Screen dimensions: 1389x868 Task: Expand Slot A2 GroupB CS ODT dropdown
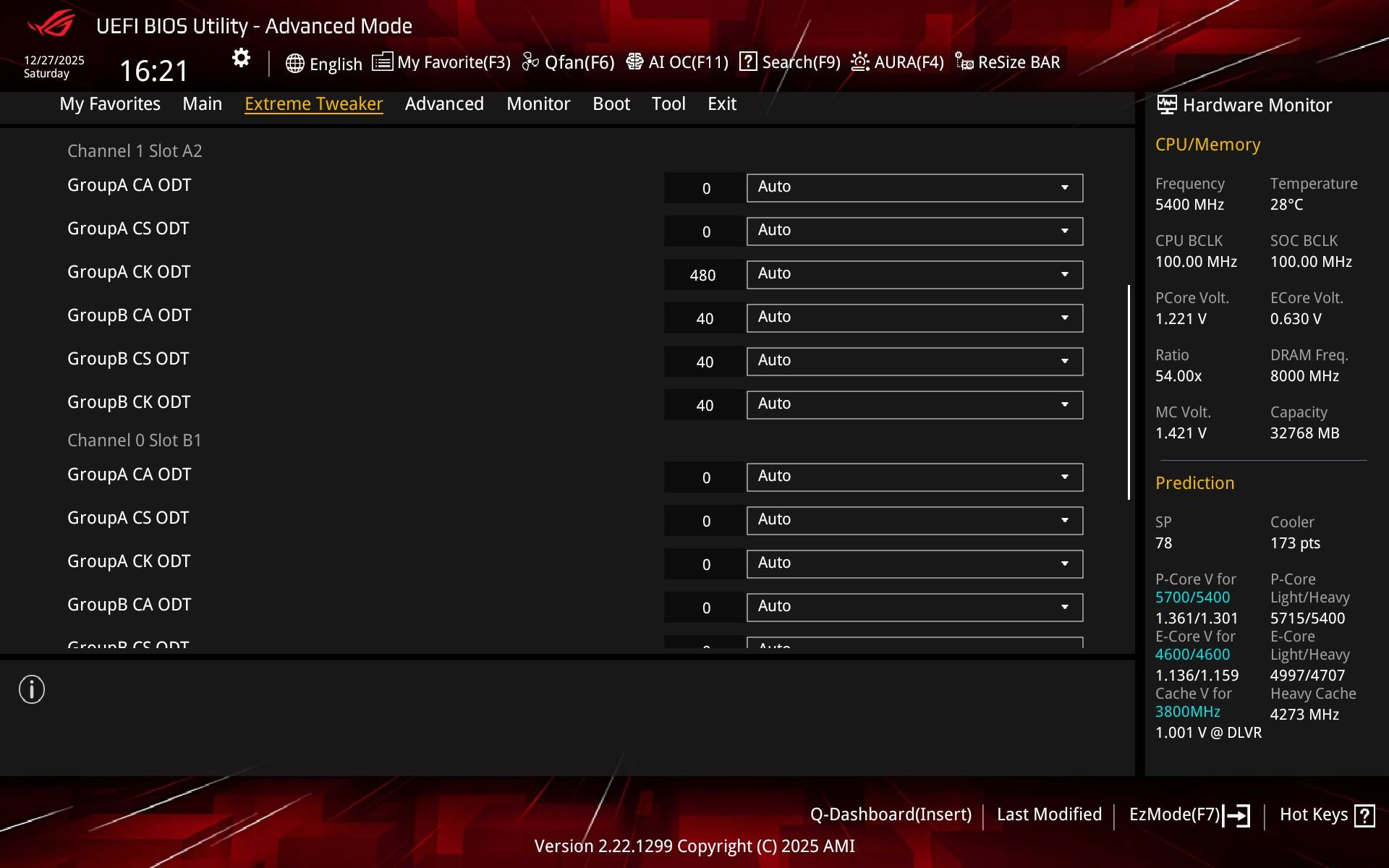pos(914,362)
